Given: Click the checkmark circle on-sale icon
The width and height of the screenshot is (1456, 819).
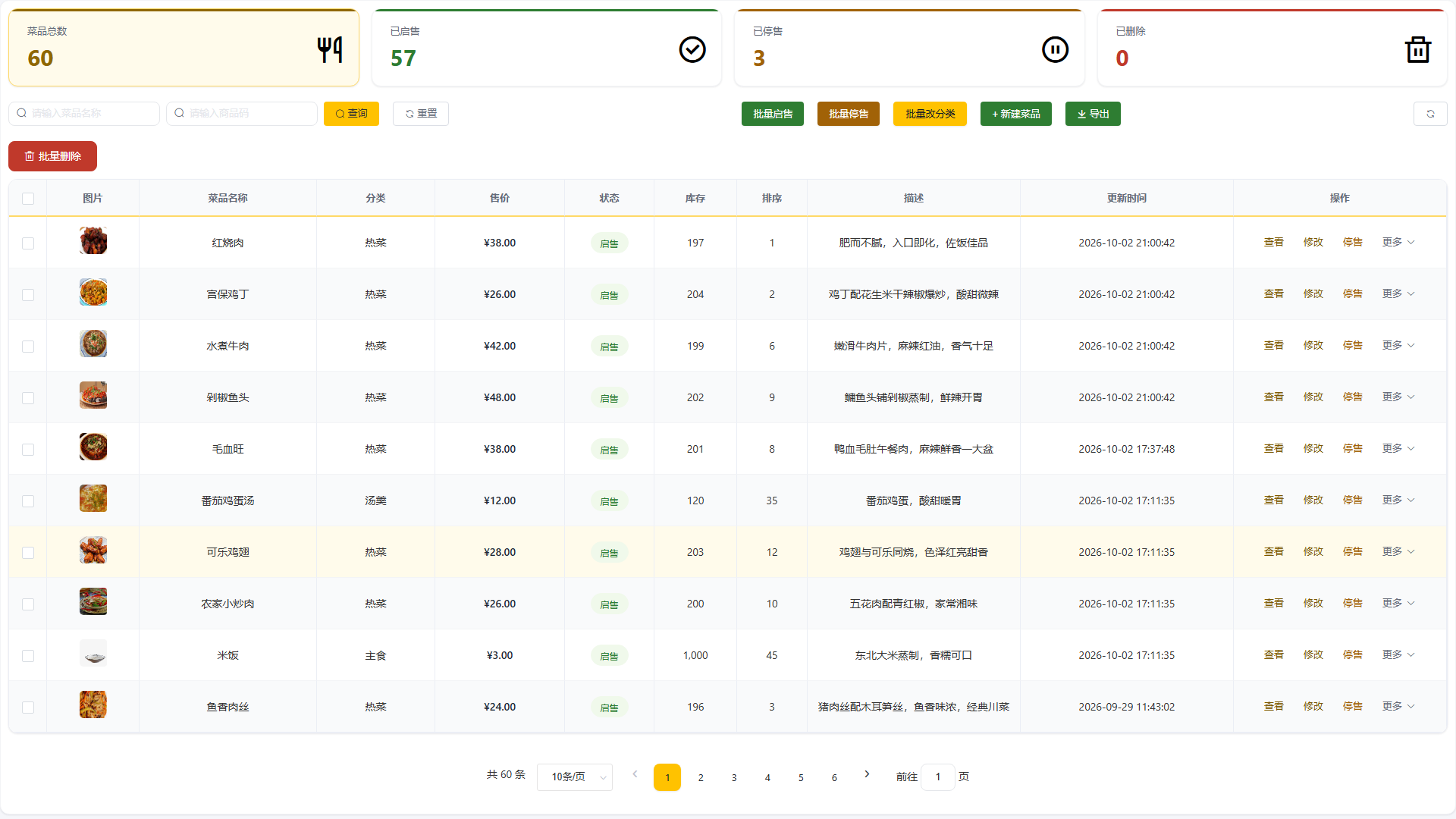Looking at the screenshot, I should (x=692, y=50).
